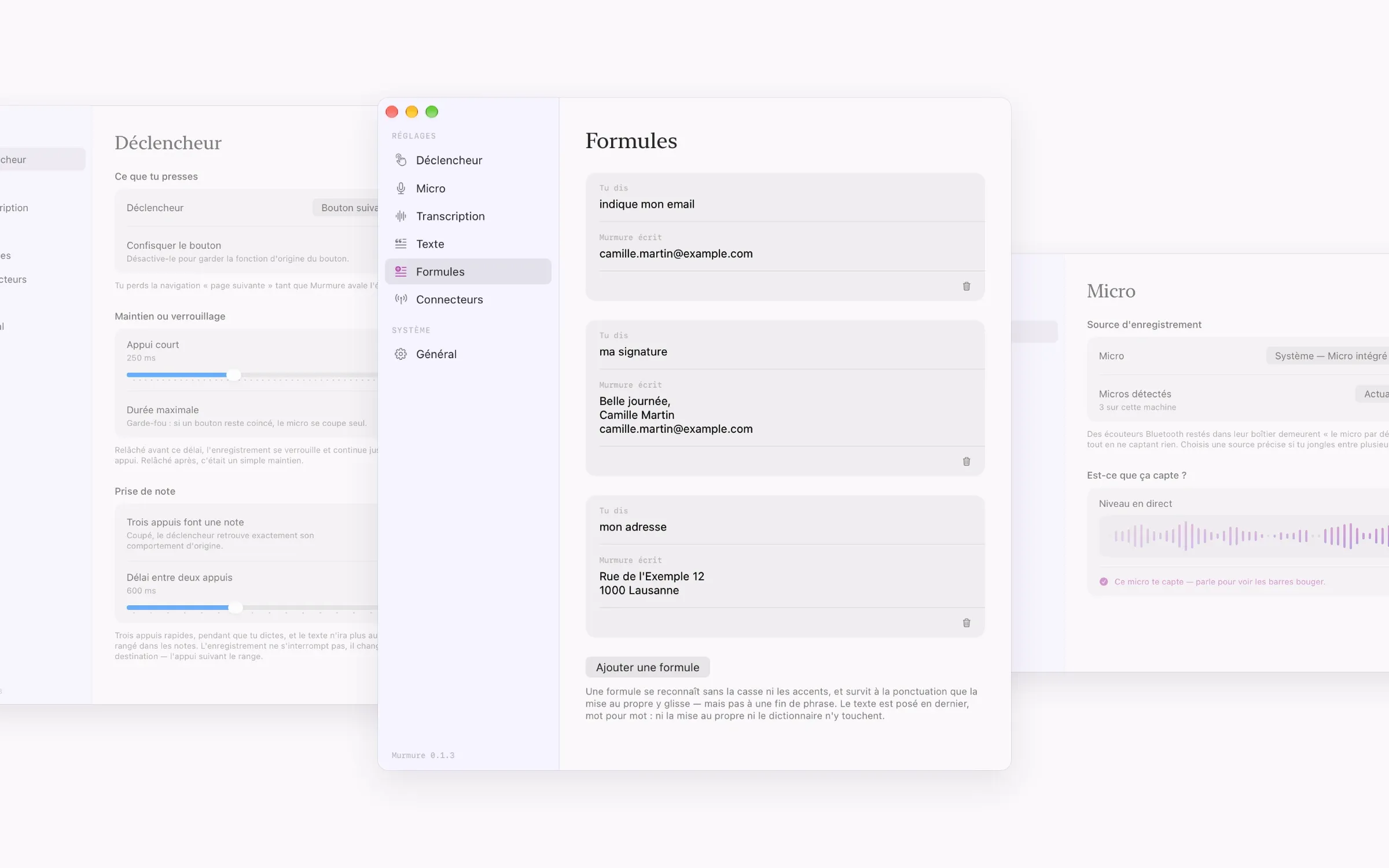Viewport: 1389px width, 868px height.
Task: Click the check icon beside 'Ce micro te capte'
Action: pos(1104,582)
